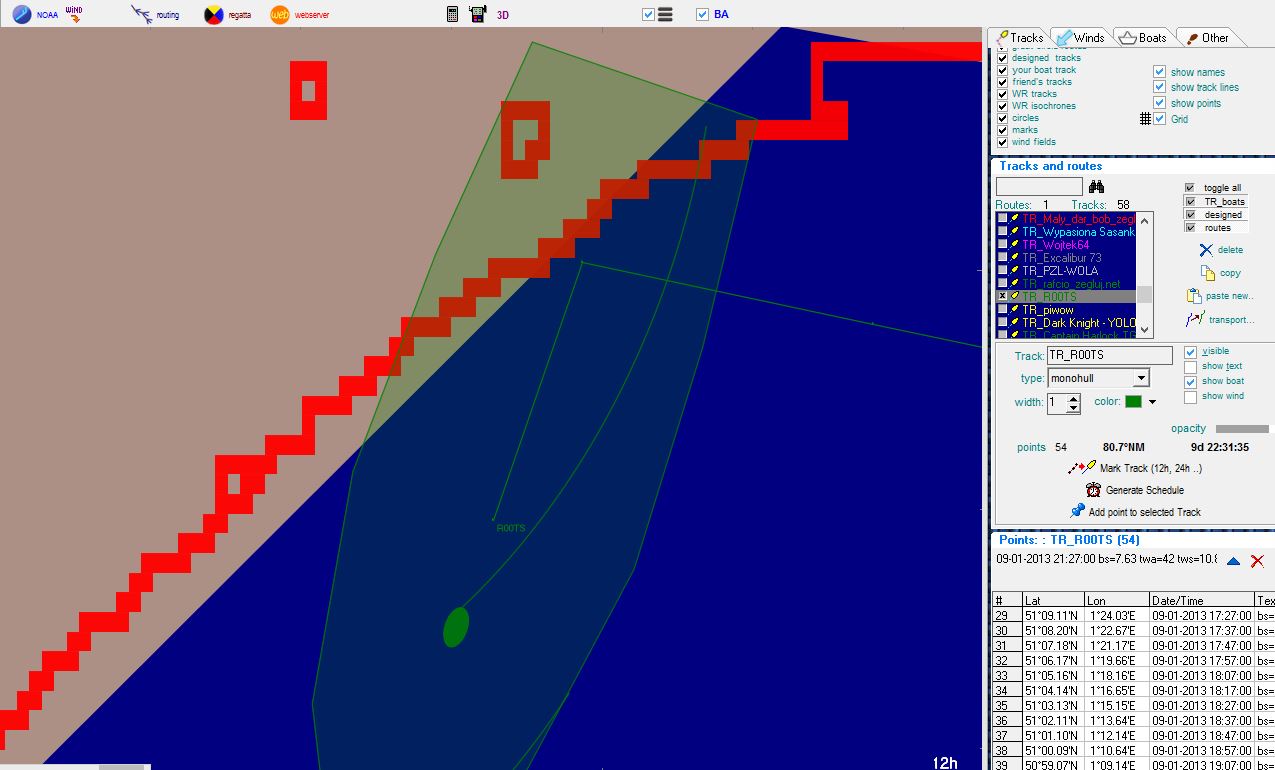Decrease track width with down stepper
1275x770 pixels.
[1073, 408]
